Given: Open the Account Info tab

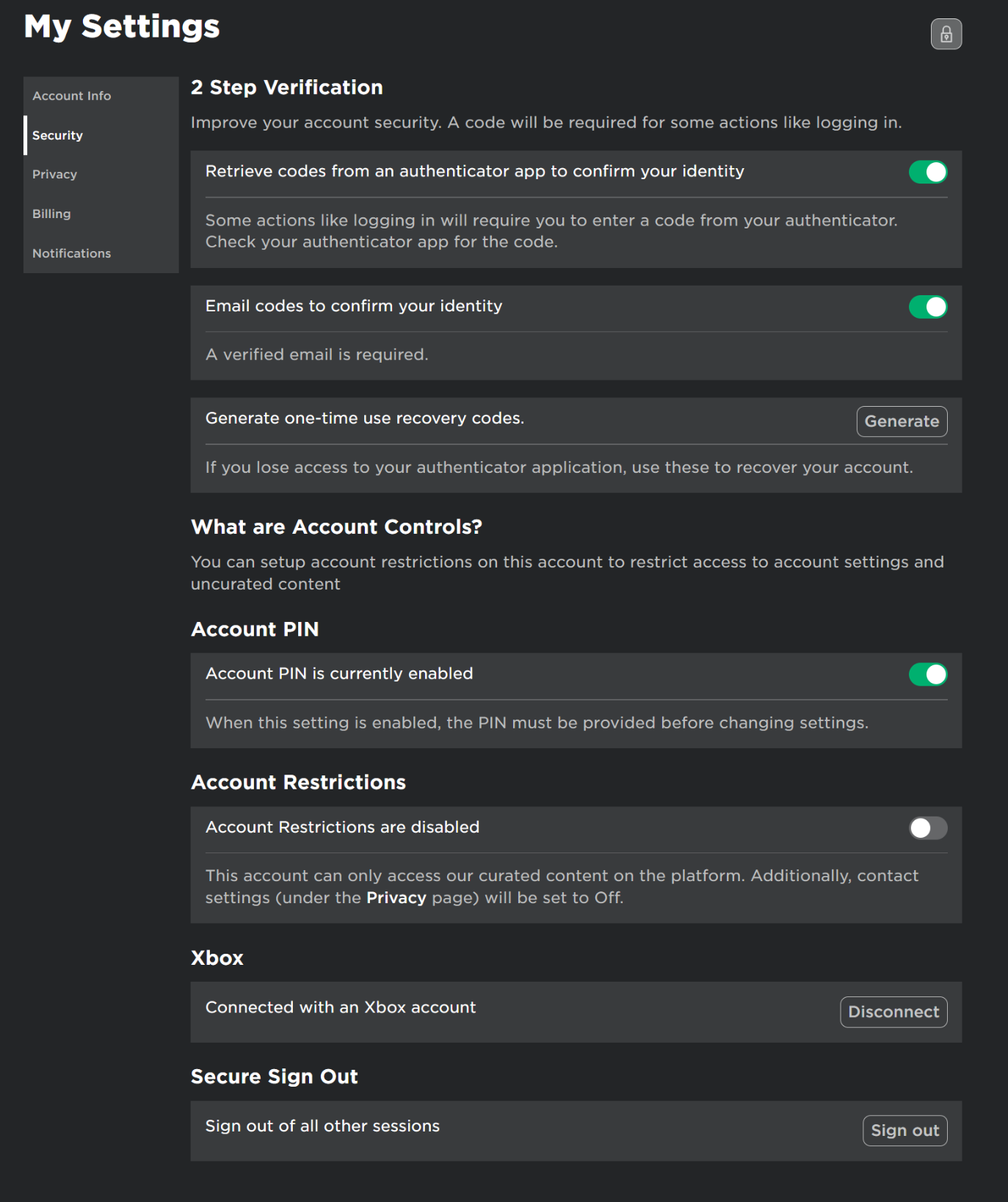Looking at the screenshot, I should tap(71, 96).
